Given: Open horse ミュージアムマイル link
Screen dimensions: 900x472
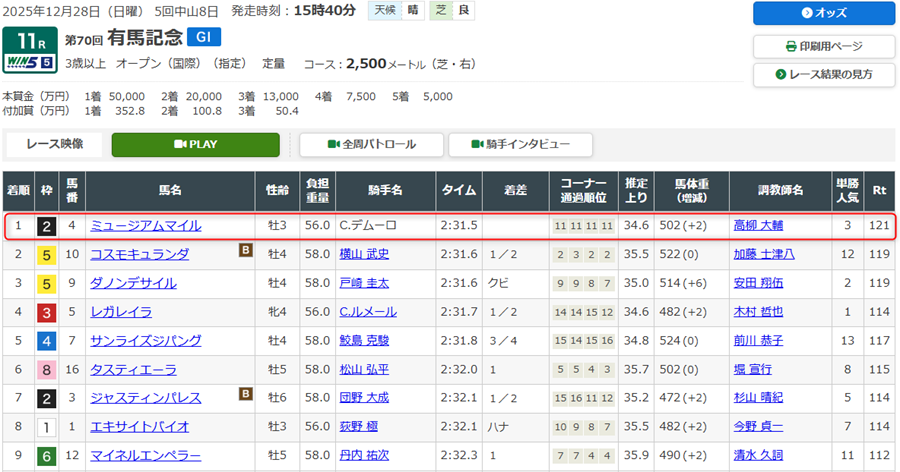Looking at the screenshot, I should (146, 226).
